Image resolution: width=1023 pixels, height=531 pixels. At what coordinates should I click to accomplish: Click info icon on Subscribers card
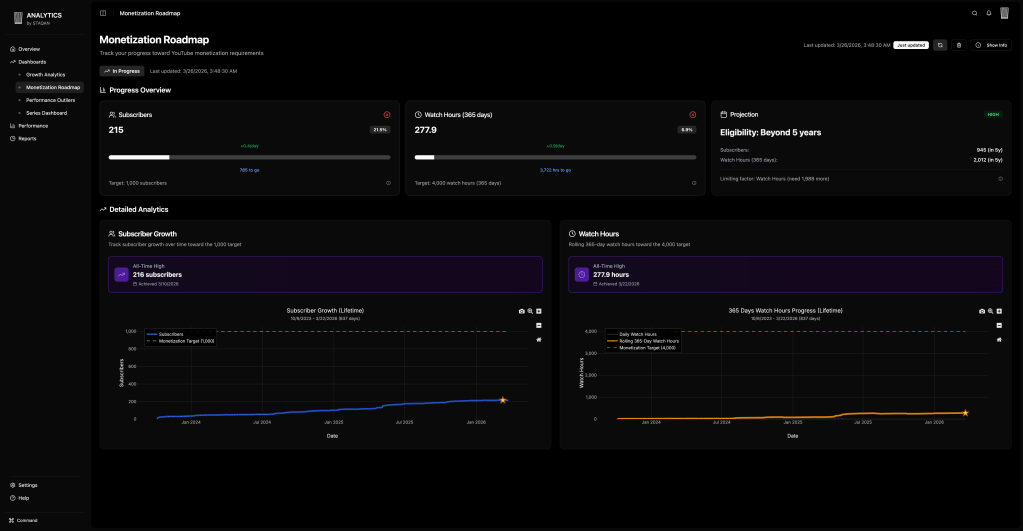coord(388,183)
